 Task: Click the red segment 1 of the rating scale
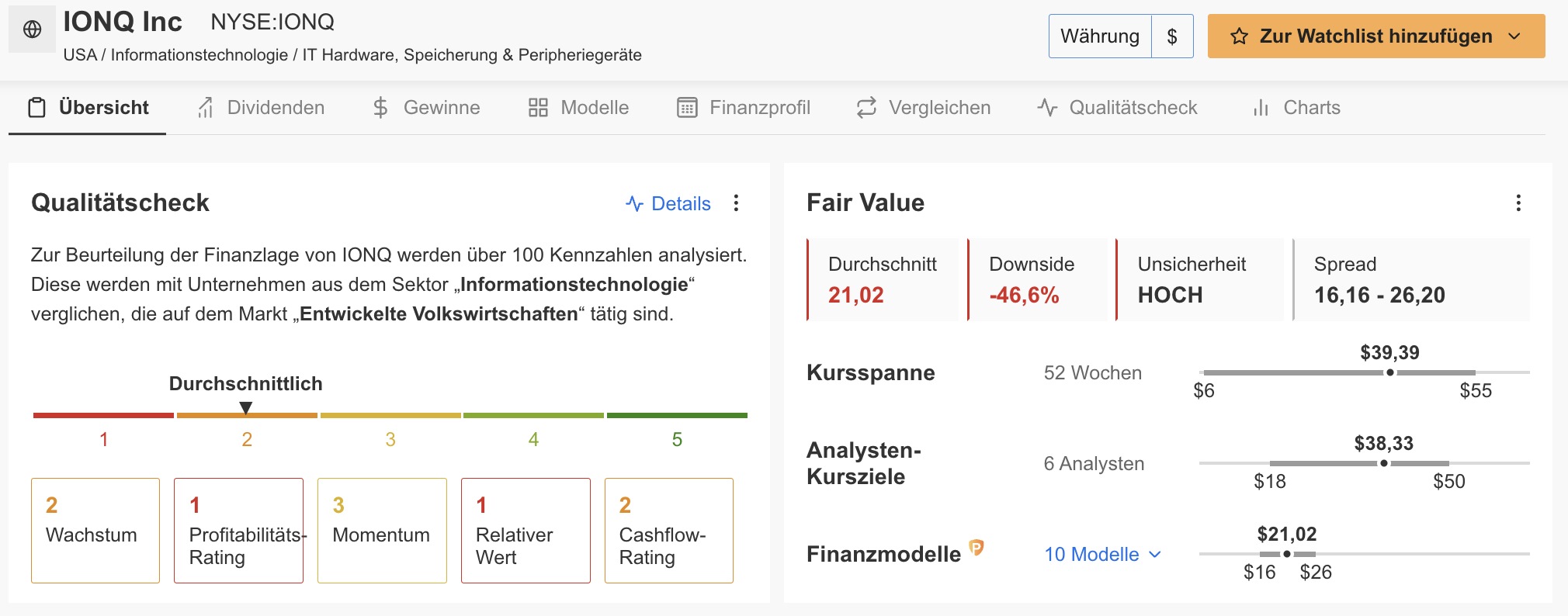click(x=103, y=416)
